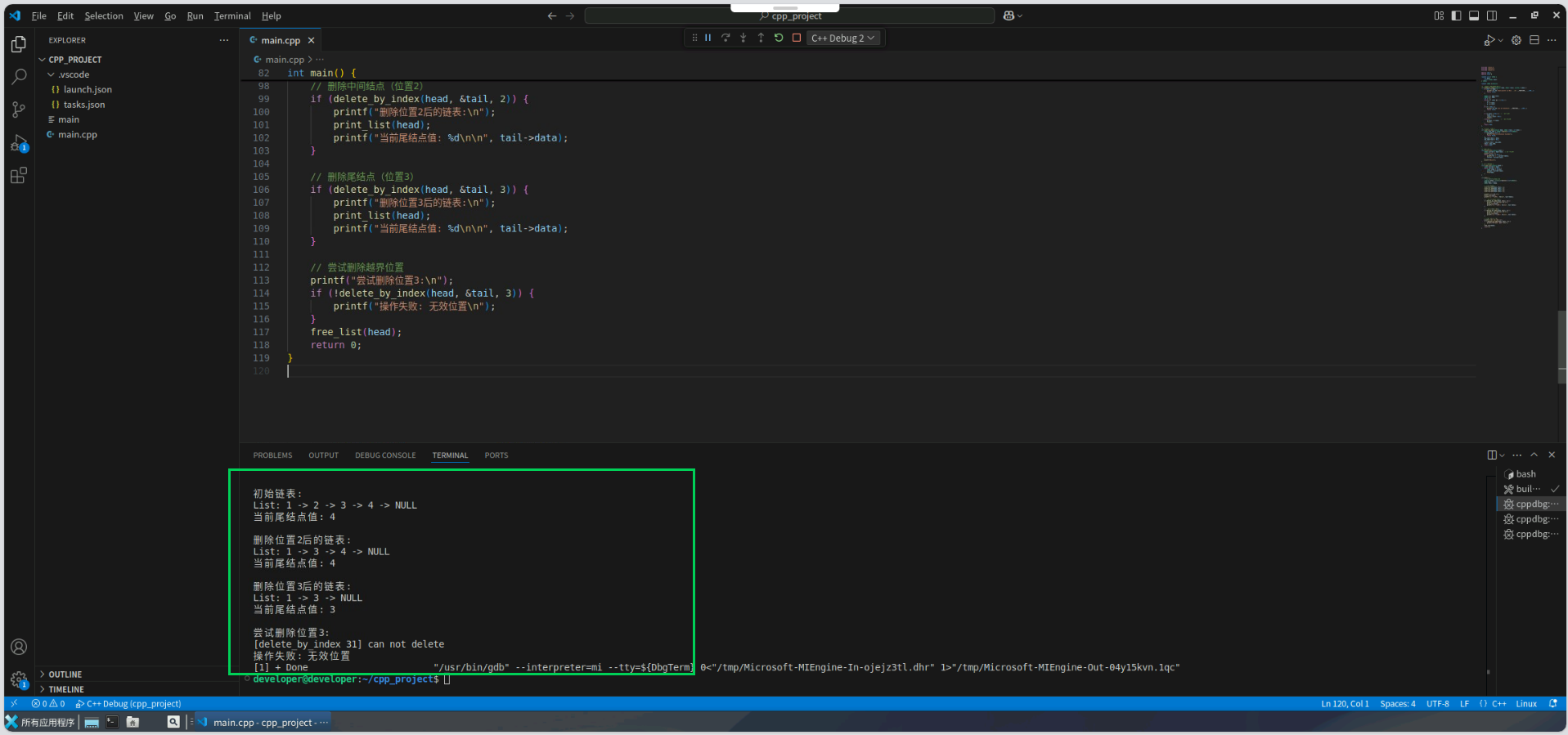The image size is (1568, 735).
Task: Open the Extensions view
Action: pos(19,175)
